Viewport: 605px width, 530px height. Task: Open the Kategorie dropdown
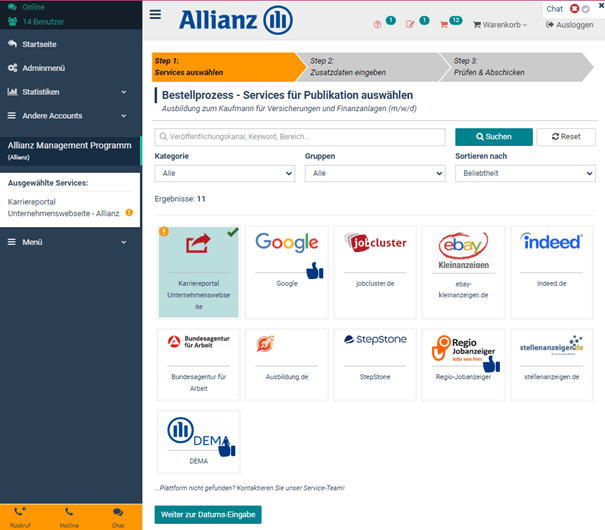[225, 173]
